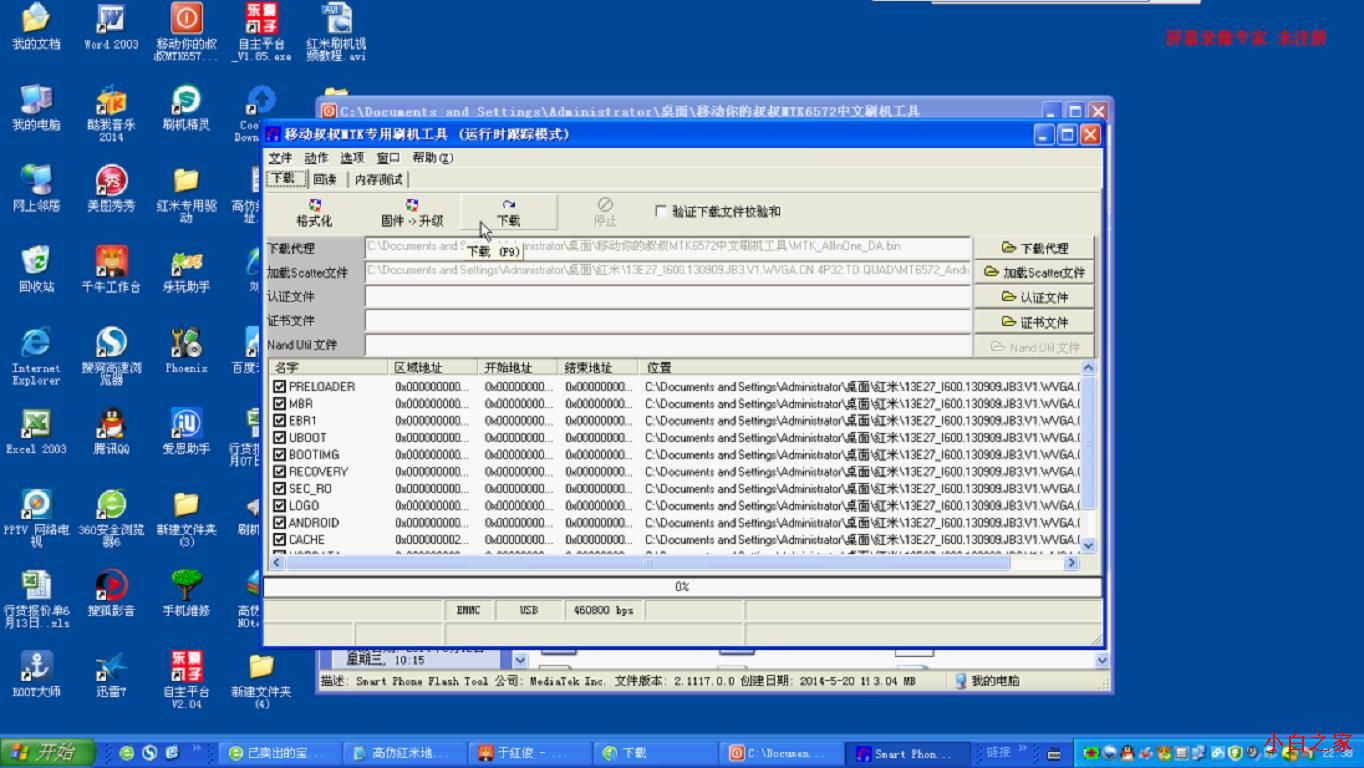
Task: Select the Phoenix desktop icon
Action: [x=186, y=350]
